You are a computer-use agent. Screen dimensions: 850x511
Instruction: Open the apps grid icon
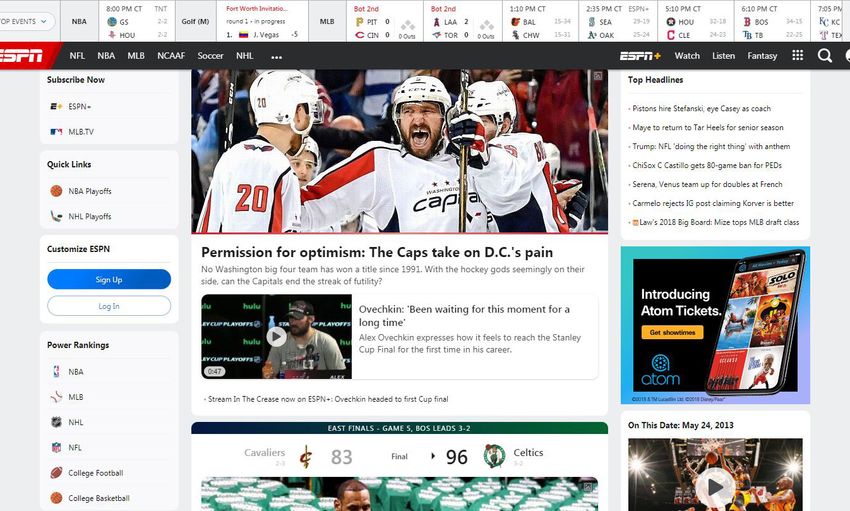click(797, 55)
